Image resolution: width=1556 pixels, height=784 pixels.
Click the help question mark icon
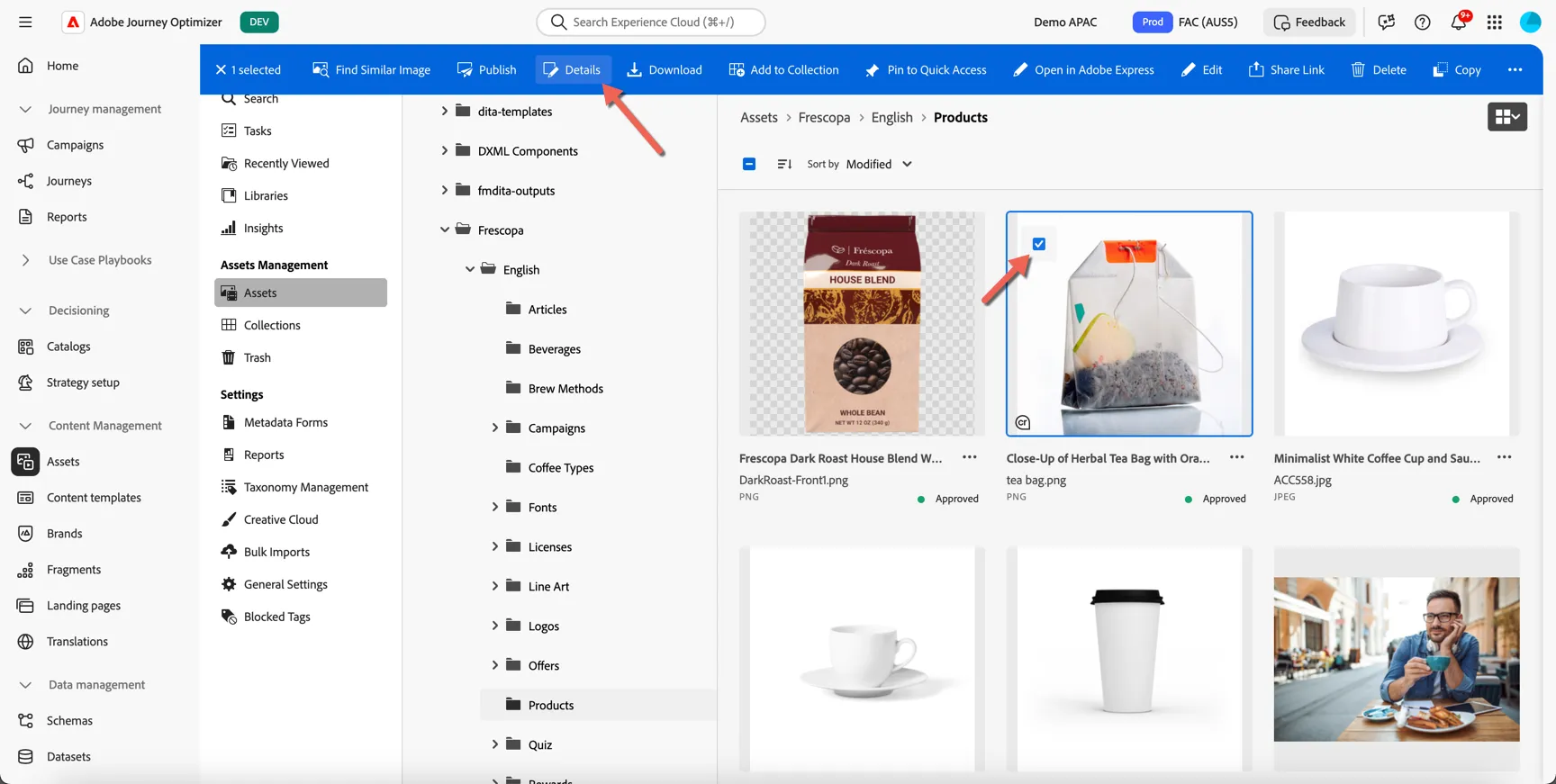click(1423, 22)
